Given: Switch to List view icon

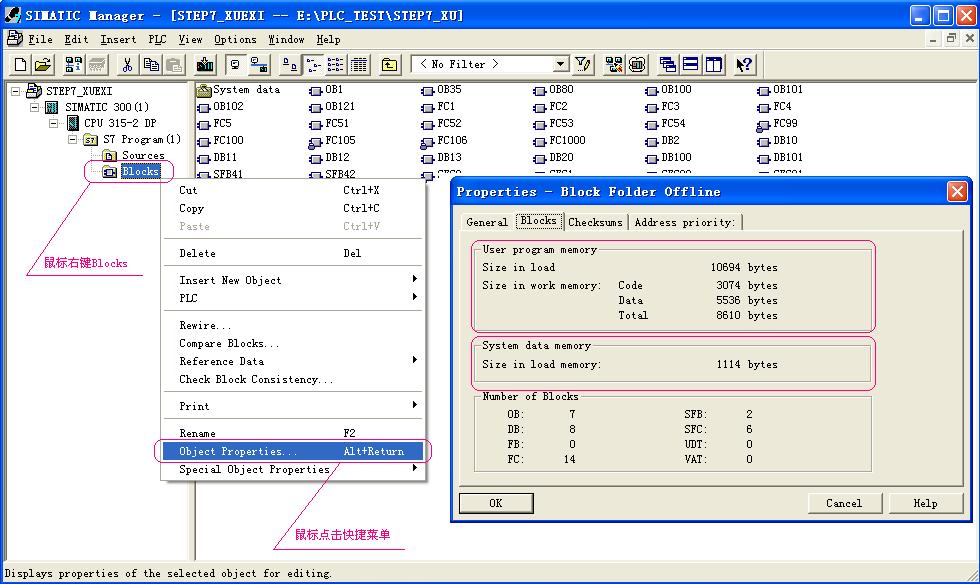Looking at the screenshot, I should [336, 64].
